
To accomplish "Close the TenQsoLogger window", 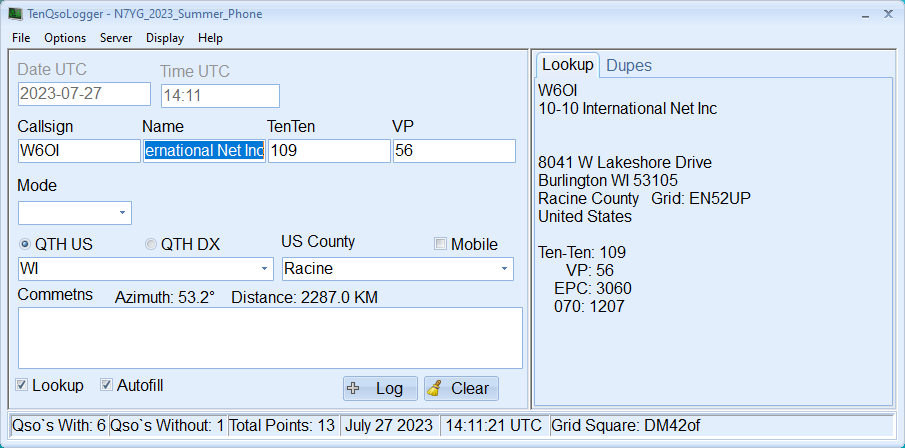I will [x=888, y=14].
